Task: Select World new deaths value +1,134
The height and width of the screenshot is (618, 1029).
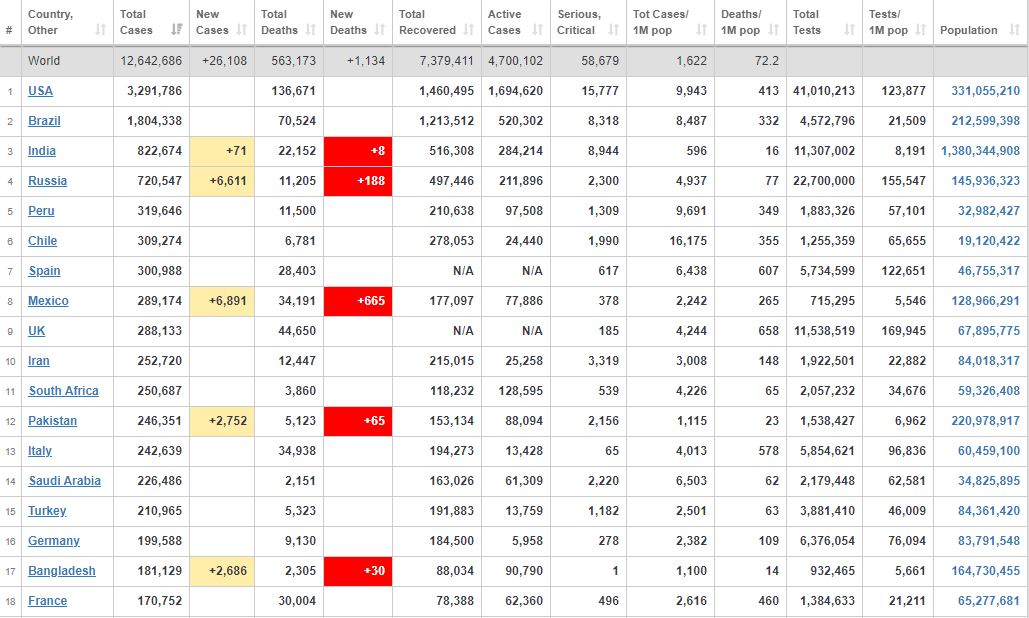Action: (x=366, y=61)
